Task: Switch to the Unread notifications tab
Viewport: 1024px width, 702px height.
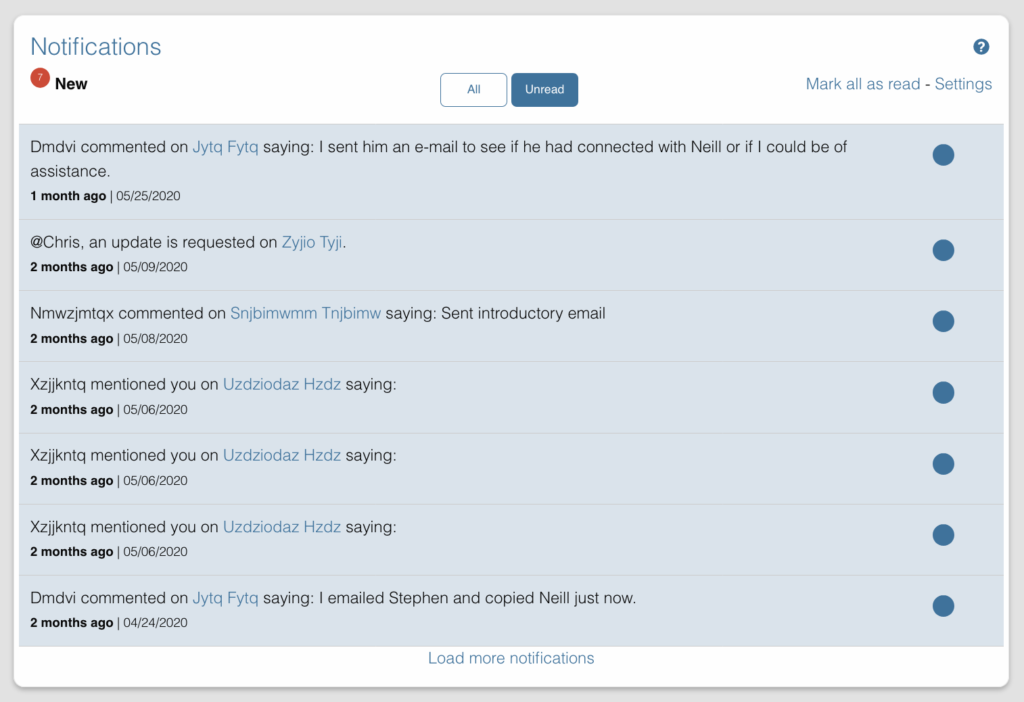Action: [x=544, y=89]
